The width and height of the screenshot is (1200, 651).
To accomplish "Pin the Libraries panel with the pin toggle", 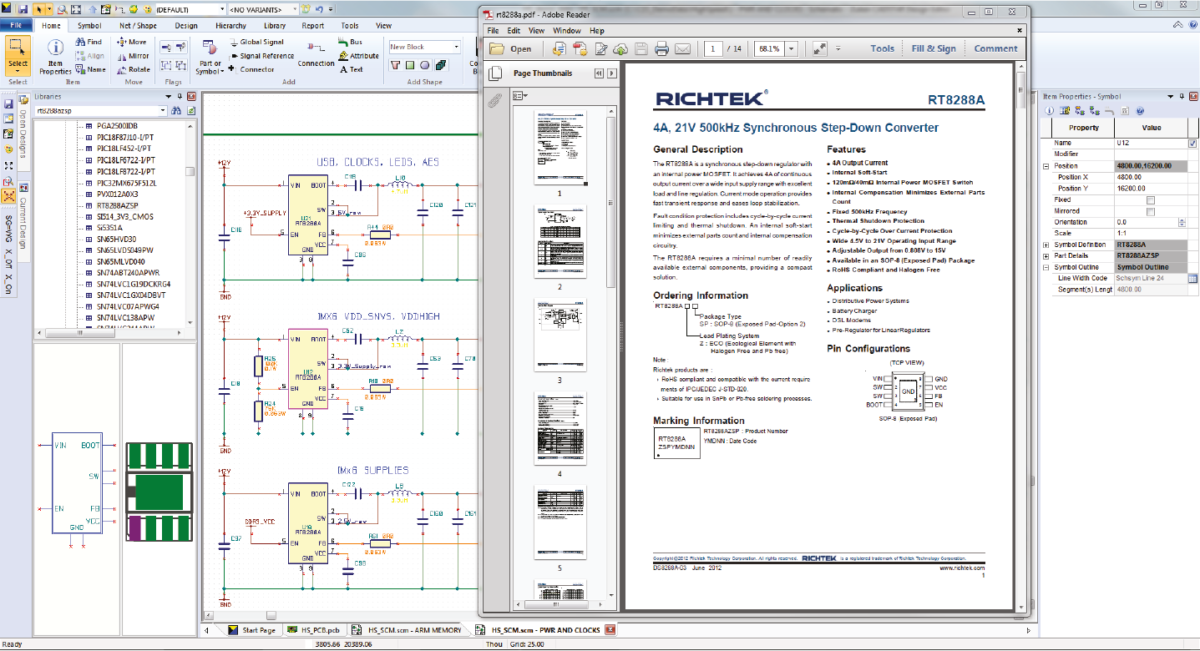I will click(179, 97).
